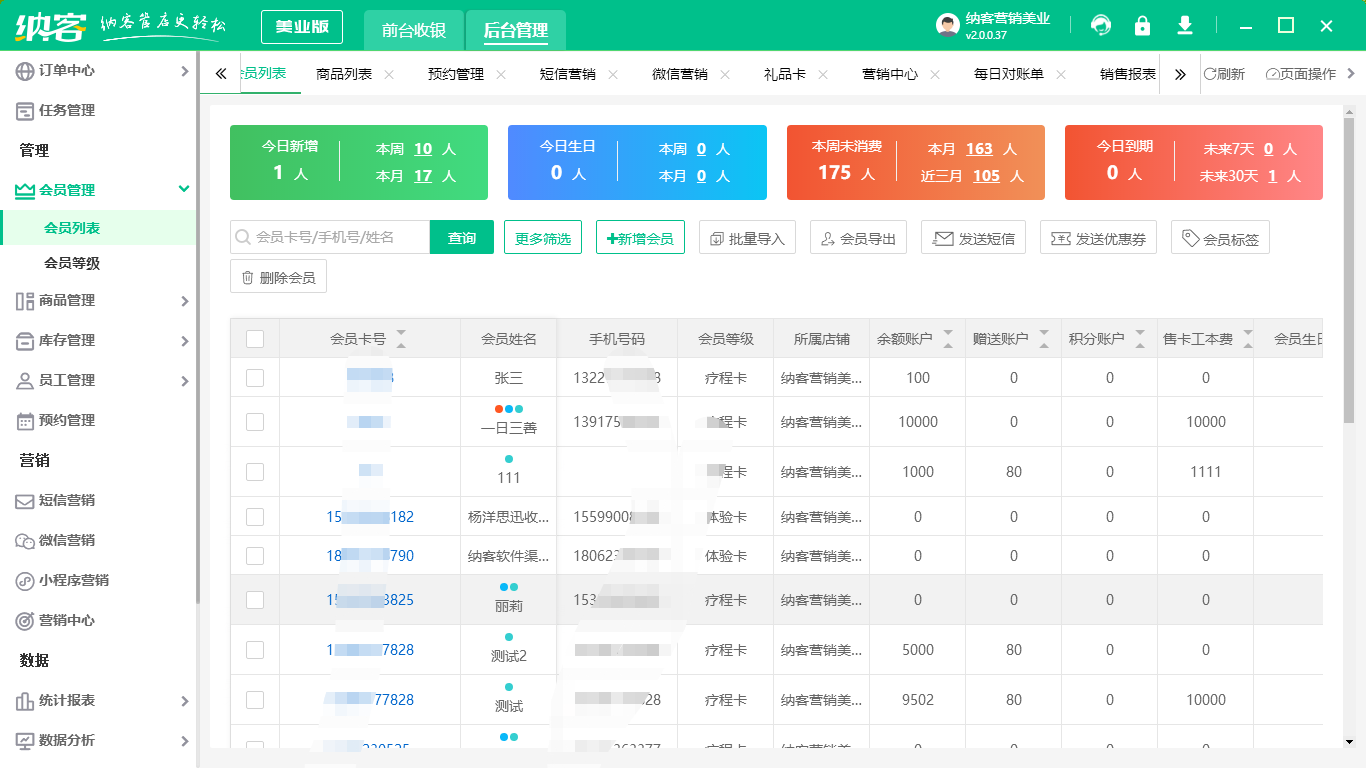Check the row checkbox for 张三
Viewport: 1366px width, 768px height.
(x=254, y=378)
